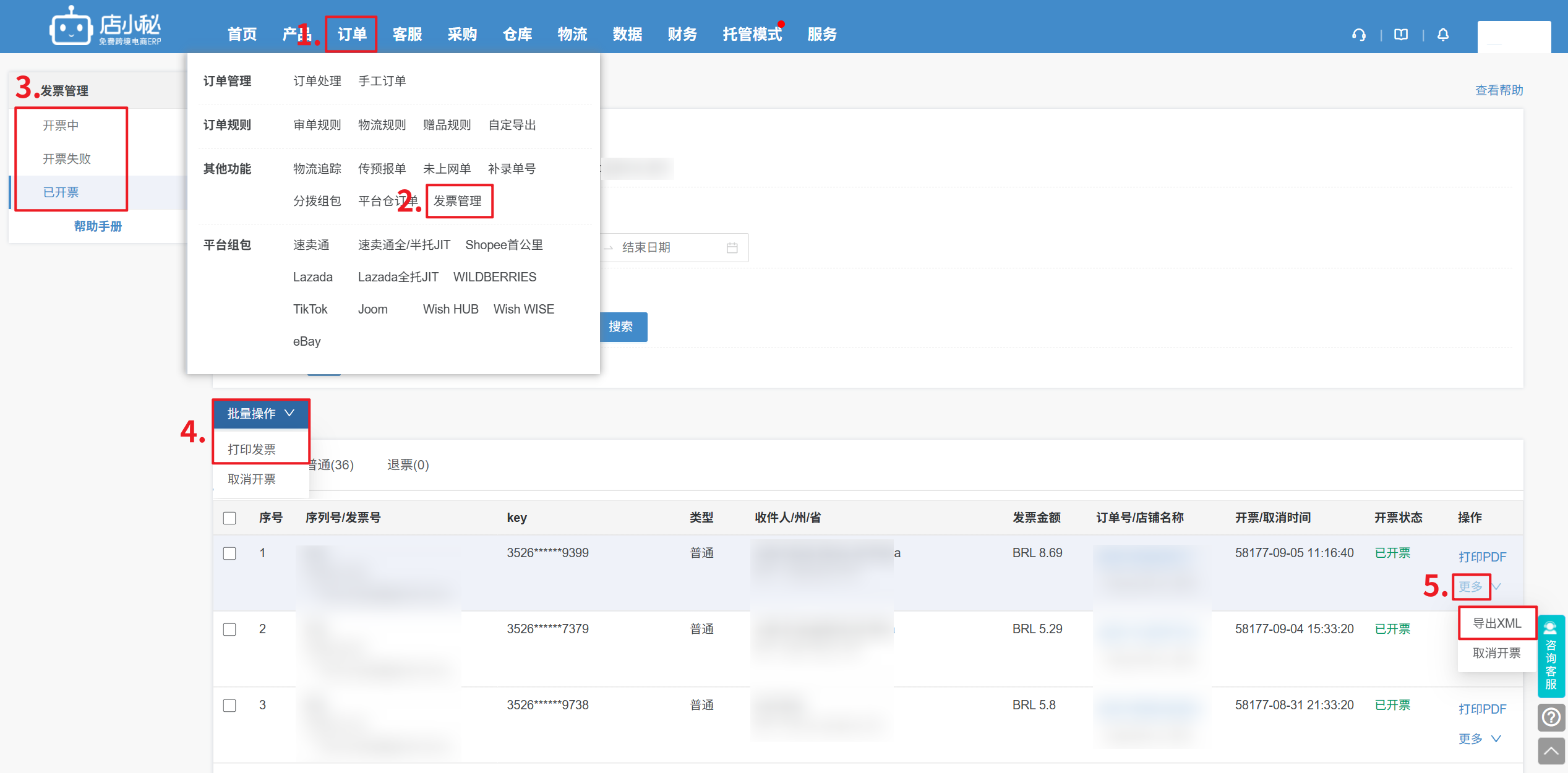Click the notification bell icon

coord(1443,35)
